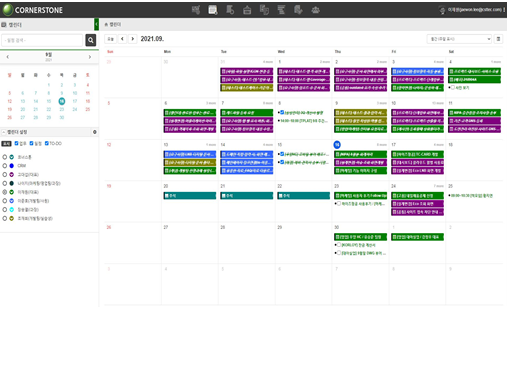Go to previous month in main calendar
Viewport: 507px width, 374px height.
122,39
